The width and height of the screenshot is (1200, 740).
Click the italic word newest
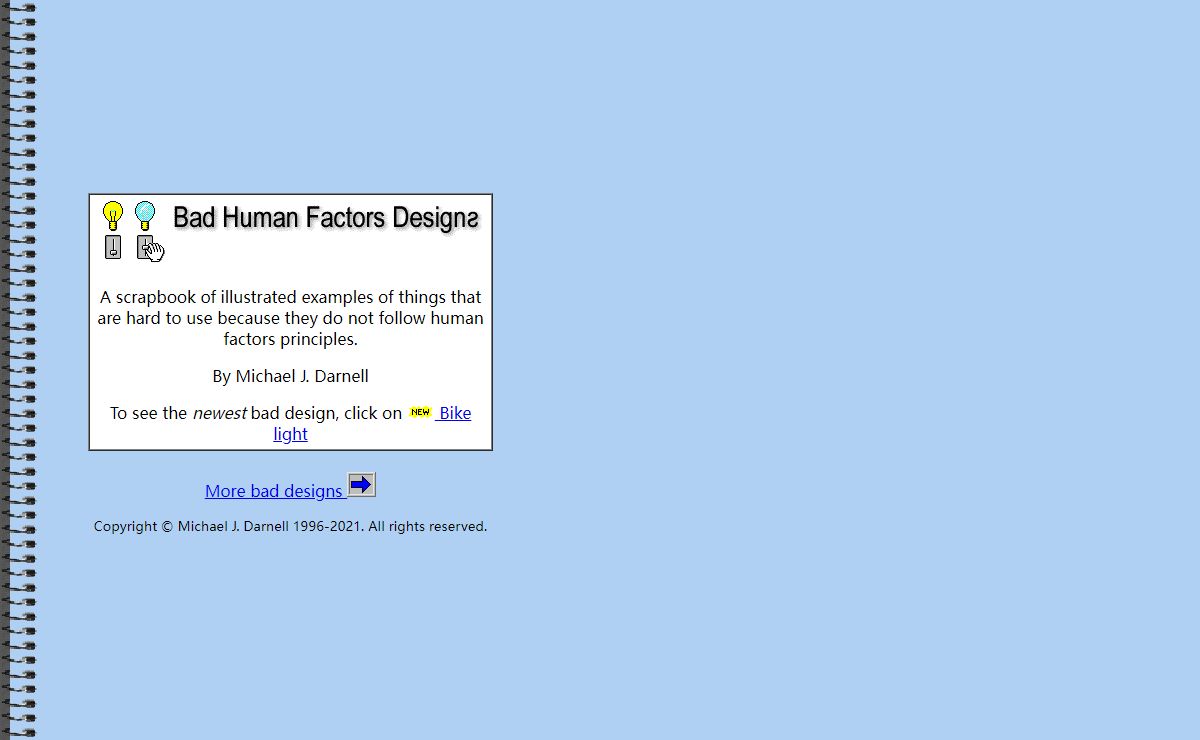click(219, 413)
